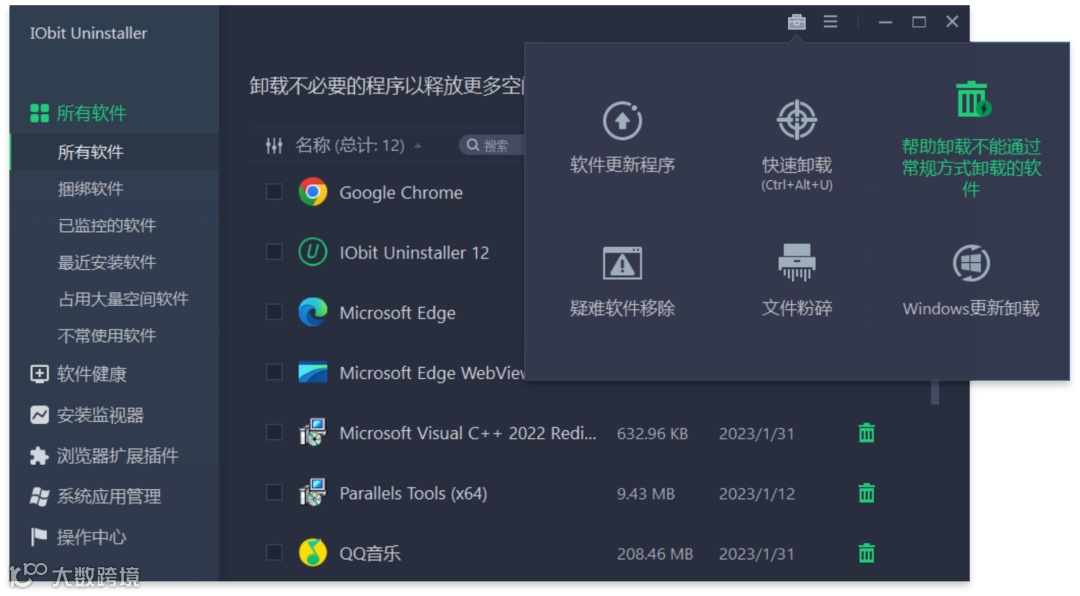This screenshot has height=596, width=1080.
Task: Open the toolbox briefcase icon
Action: coord(796,22)
